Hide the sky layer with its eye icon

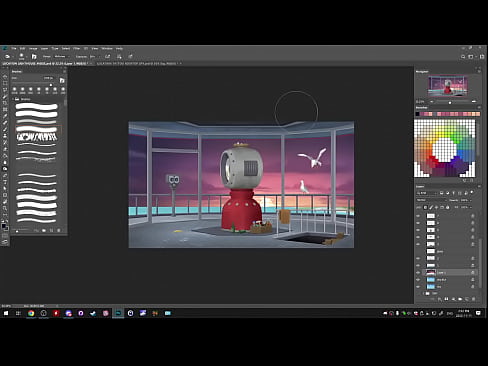click(418, 287)
